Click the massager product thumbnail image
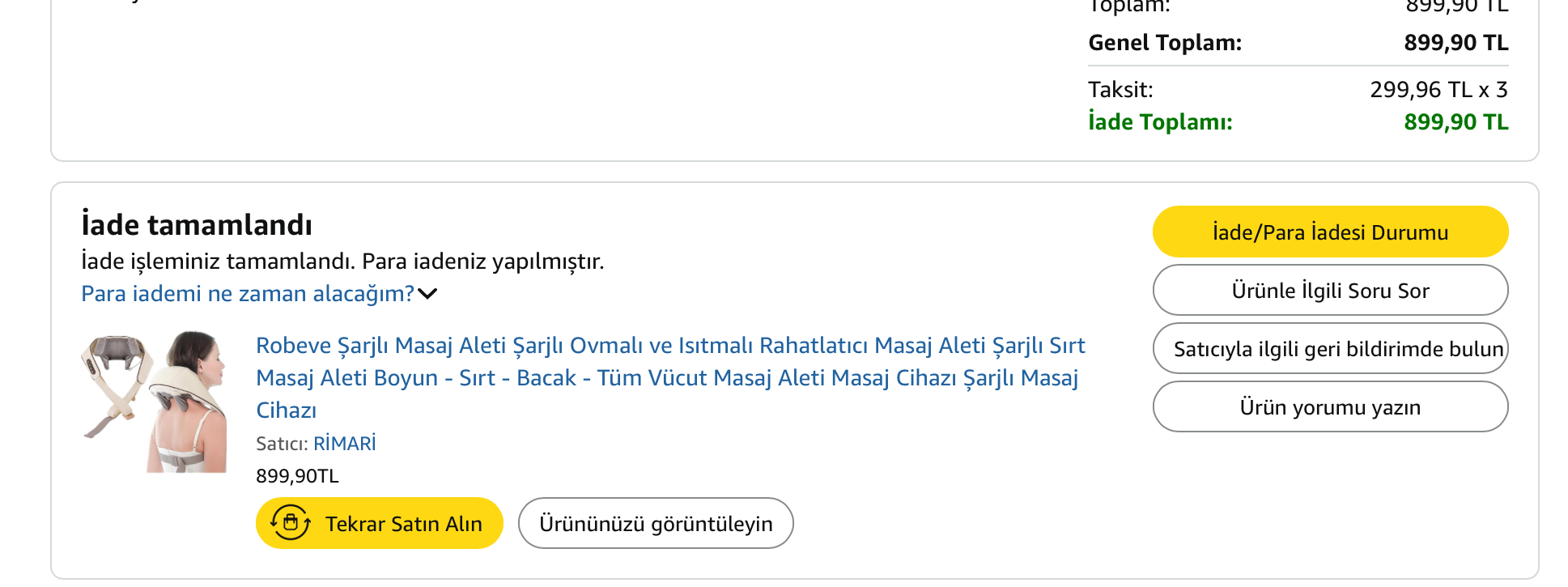 click(x=154, y=401)
